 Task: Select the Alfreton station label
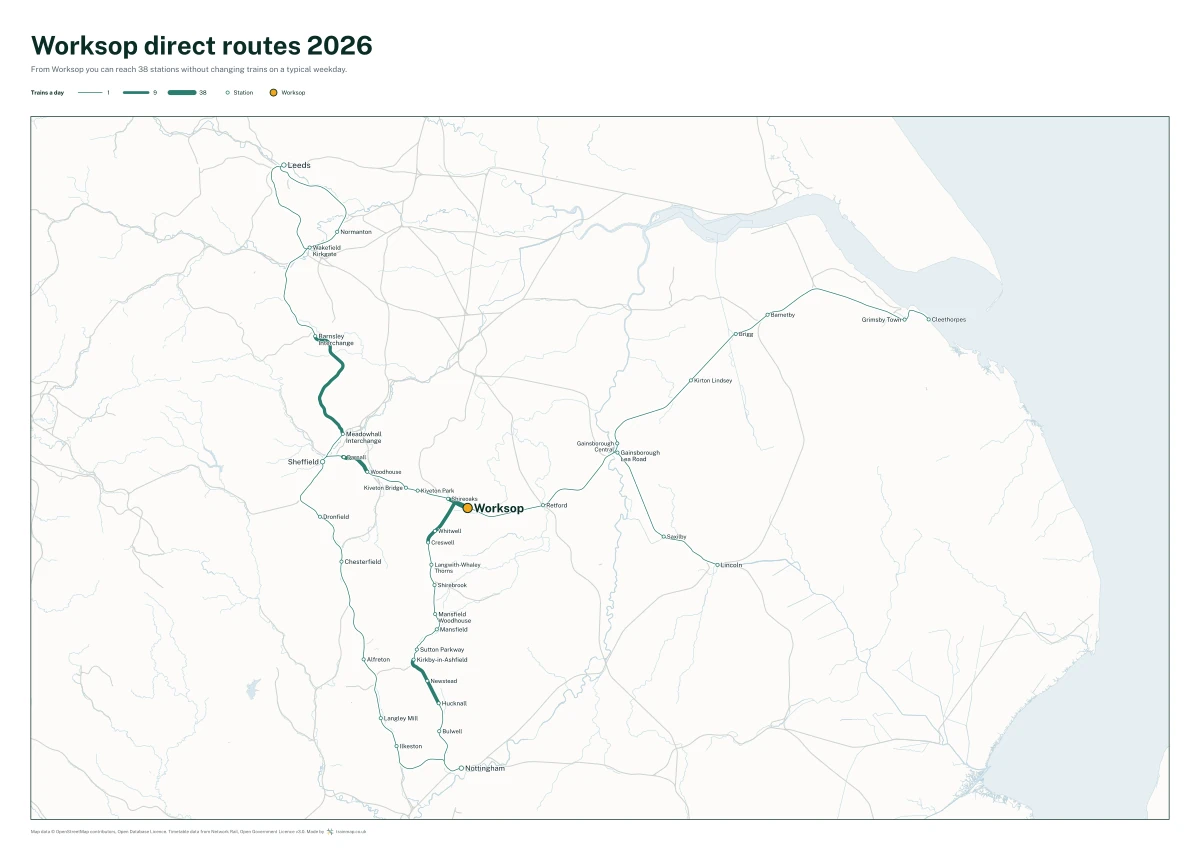coord(378,660)
